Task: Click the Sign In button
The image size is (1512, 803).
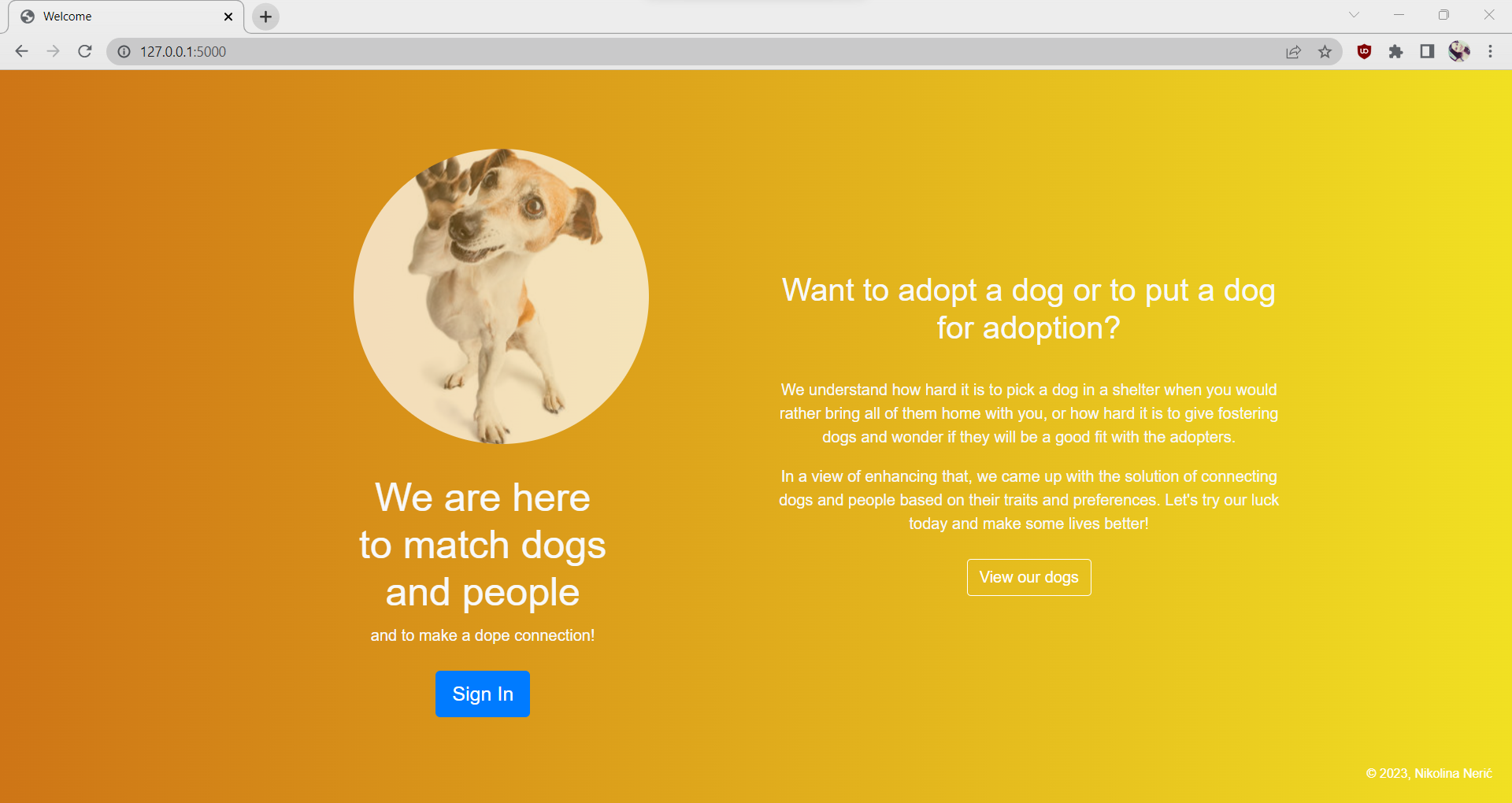Action: (x=482, y=694)
